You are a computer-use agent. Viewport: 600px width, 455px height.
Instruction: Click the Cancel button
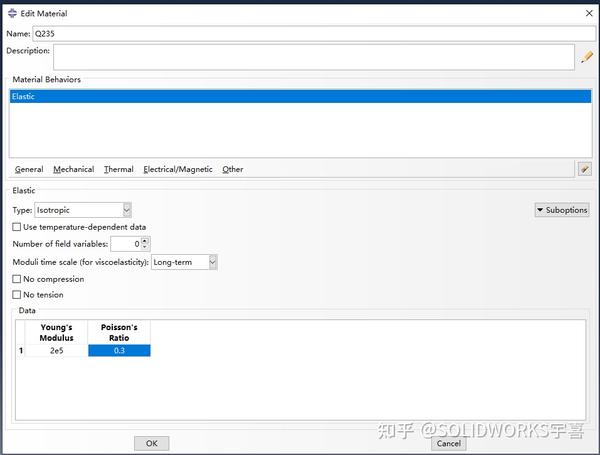click(448, 443)
